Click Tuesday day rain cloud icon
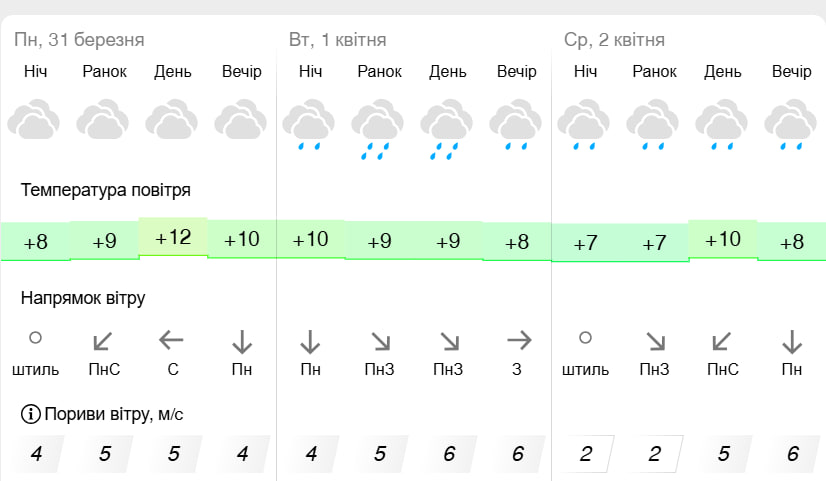 pyautogui.click(x=446, y=129)
